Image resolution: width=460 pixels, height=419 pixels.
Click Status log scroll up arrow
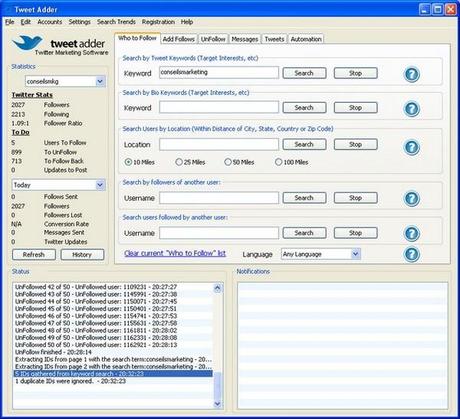pyautogui.click(x=217, y=288)
